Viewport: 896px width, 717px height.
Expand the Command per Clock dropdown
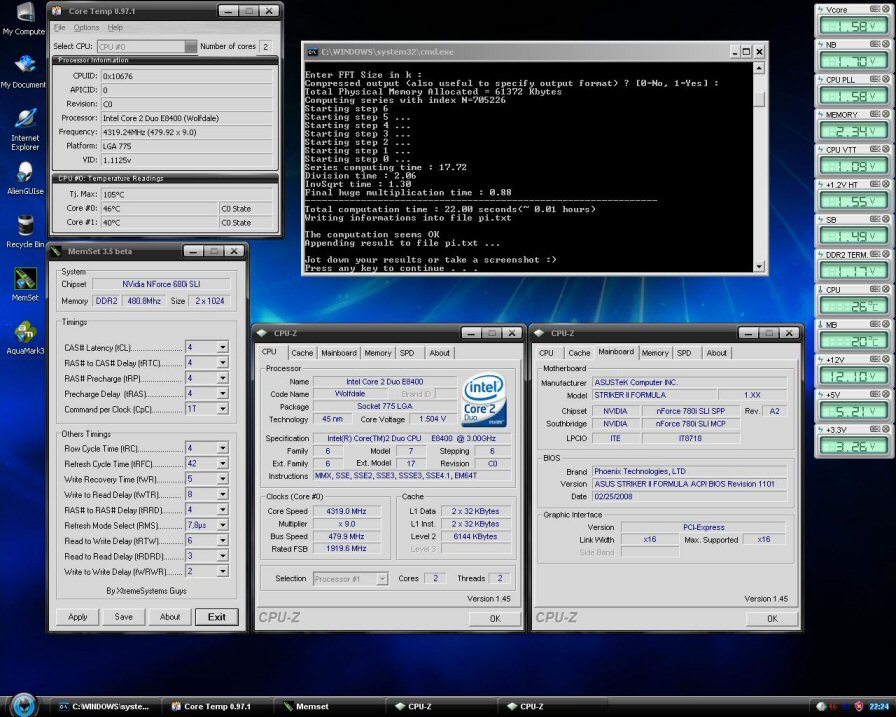coord(222,408)
